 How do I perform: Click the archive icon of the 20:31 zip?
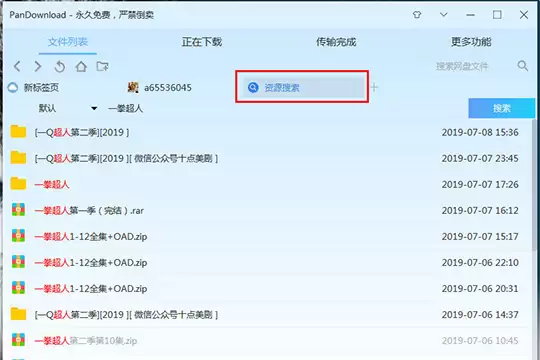click(18, 288)
